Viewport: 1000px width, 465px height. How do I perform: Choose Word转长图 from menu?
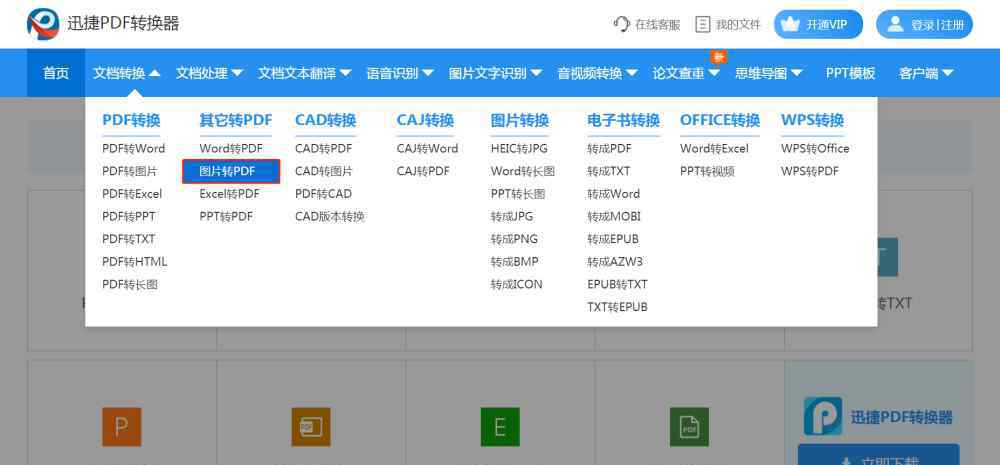[x=522, y=171]
